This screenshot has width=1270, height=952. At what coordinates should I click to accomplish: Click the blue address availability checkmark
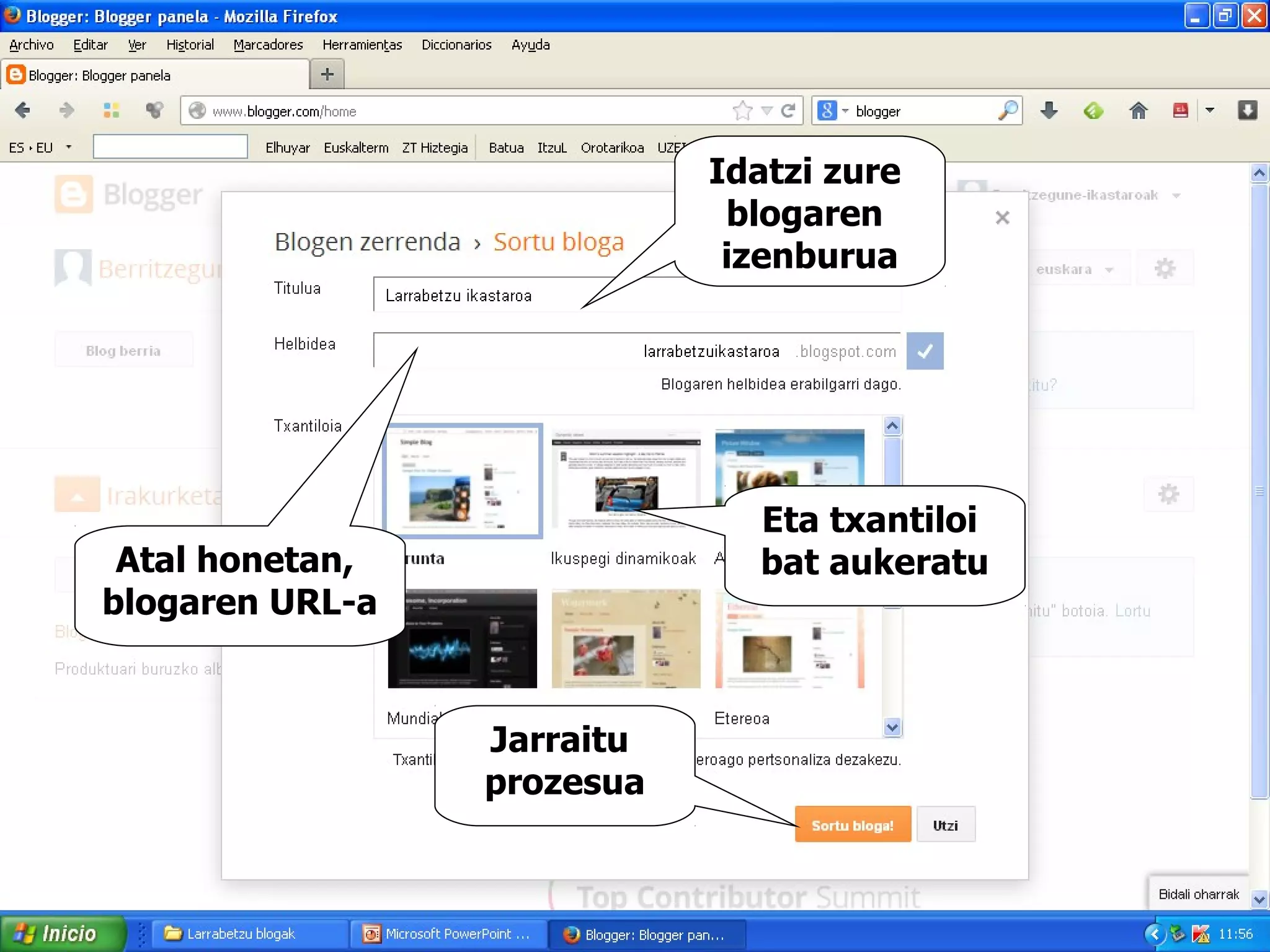925,351
